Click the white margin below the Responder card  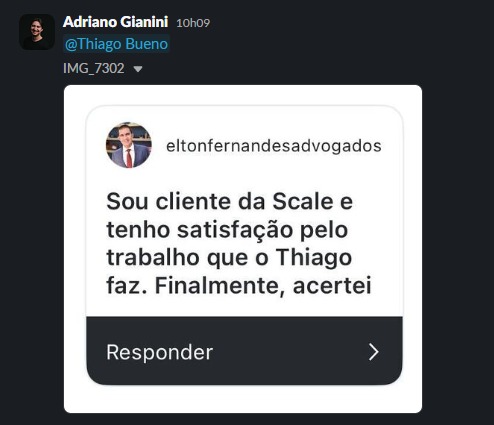(243, 399)
